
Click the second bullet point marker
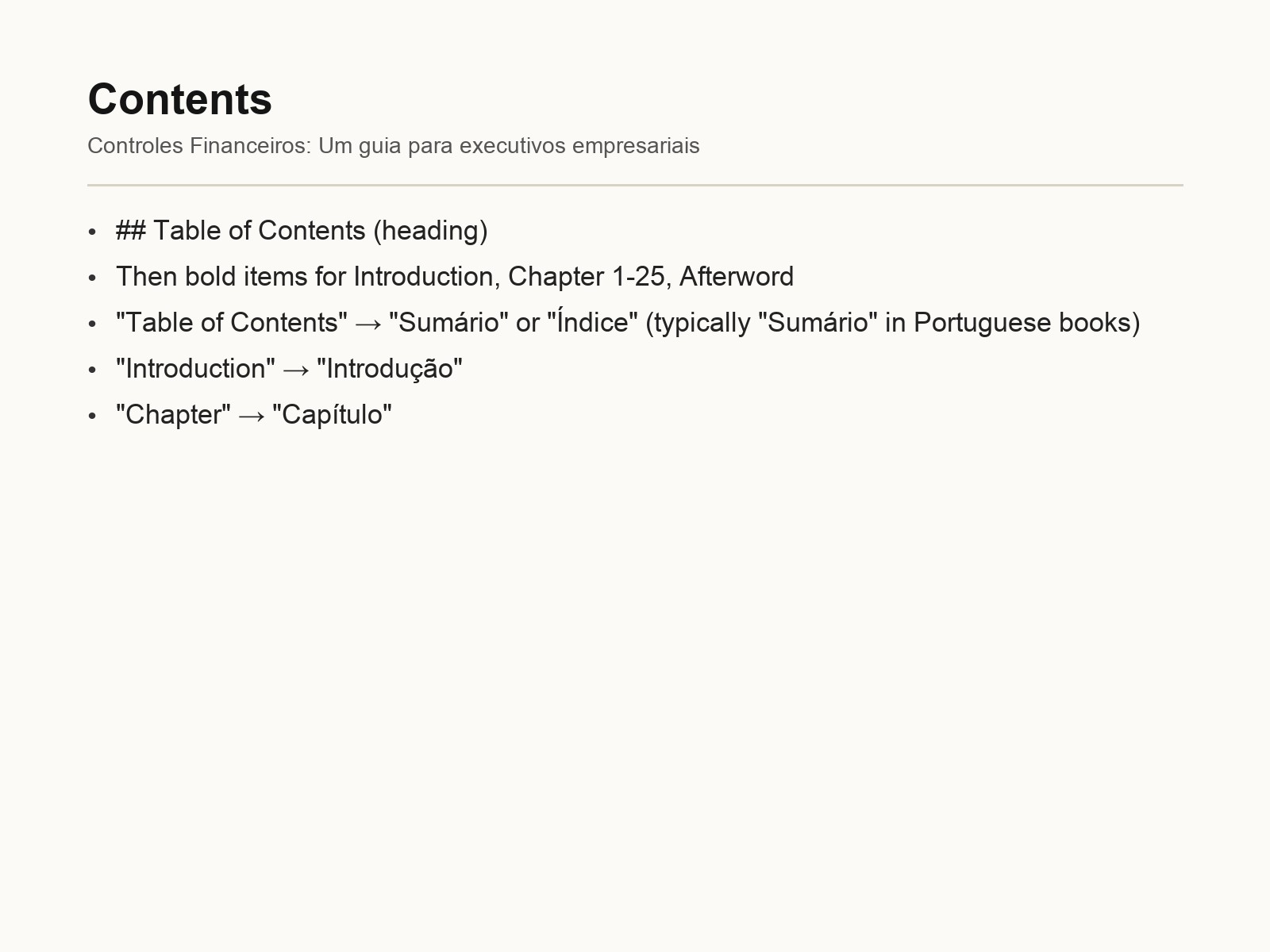click(x=93, y=278)
